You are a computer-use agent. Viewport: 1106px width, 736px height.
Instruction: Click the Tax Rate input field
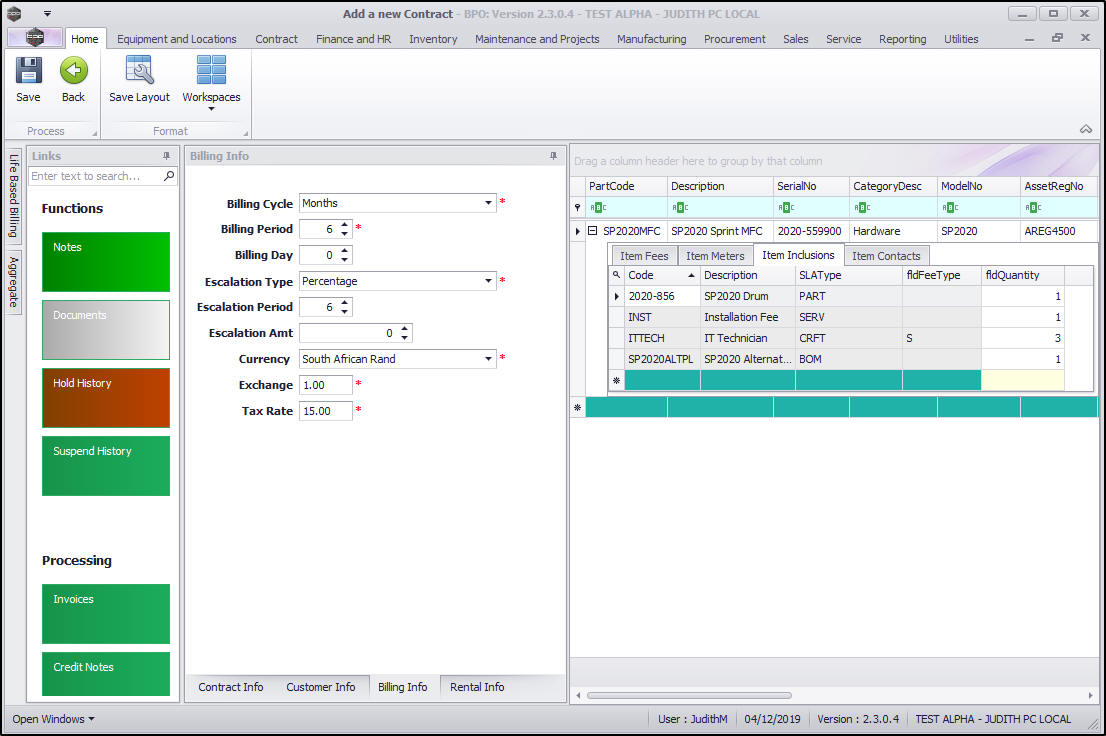coord(325,411)
